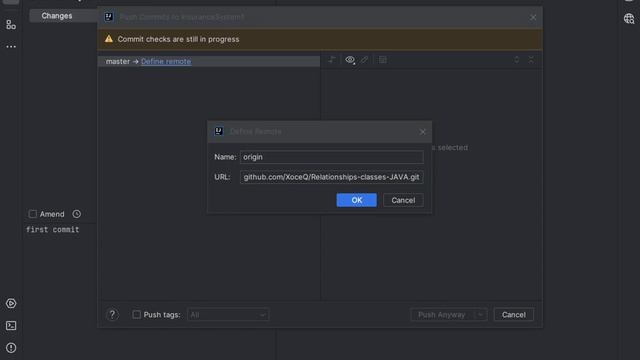Click the warning triangle icon in banner
Viewport: 640px width, 360px height.
pos(109,39)
